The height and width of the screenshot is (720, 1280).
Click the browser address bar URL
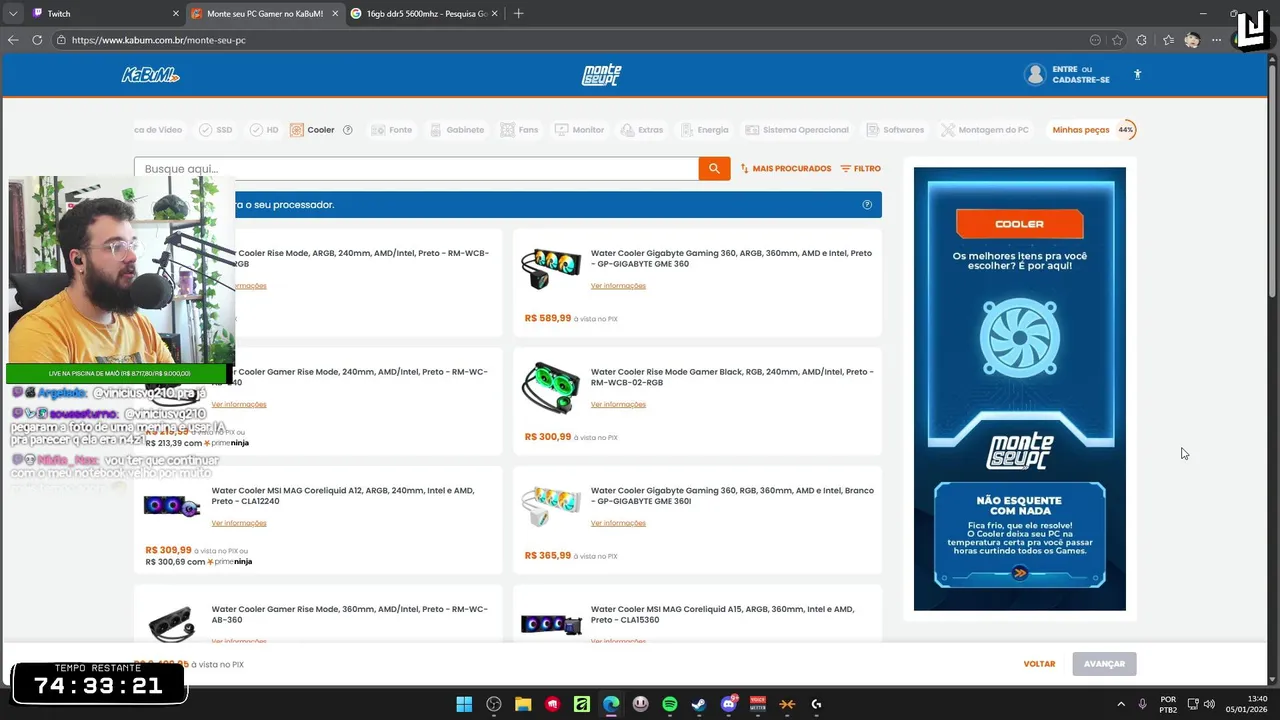pyautogui.click(x=159, y=40)
